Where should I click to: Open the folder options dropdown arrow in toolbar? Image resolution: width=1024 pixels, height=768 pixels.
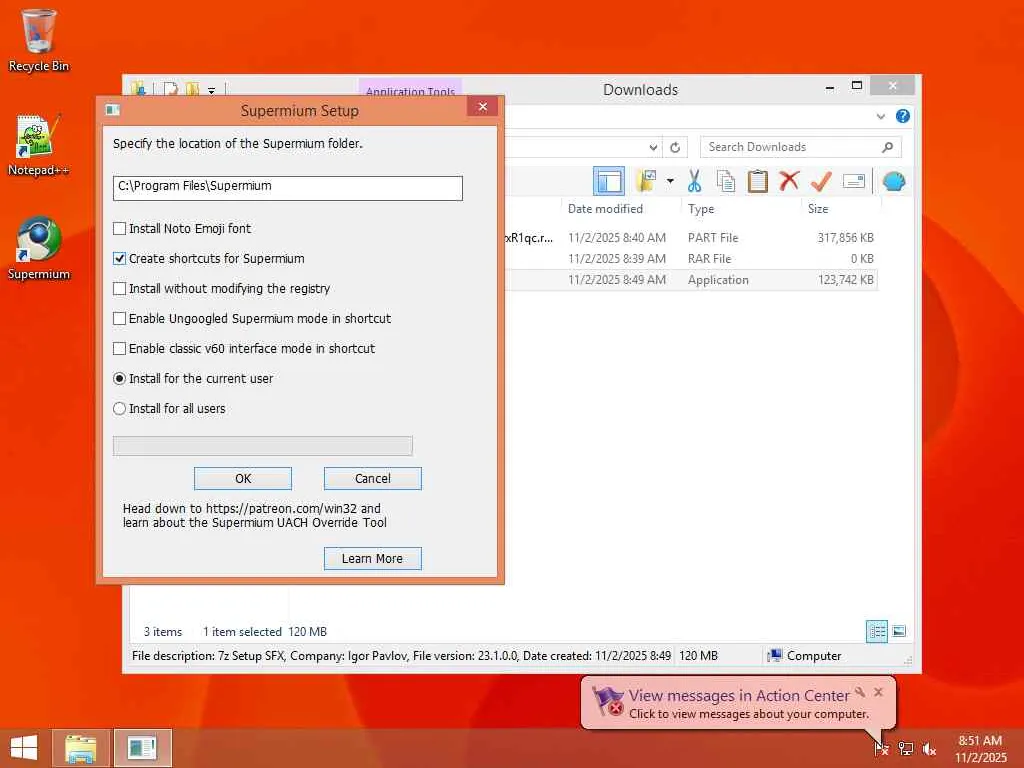(x=670, y=181)
